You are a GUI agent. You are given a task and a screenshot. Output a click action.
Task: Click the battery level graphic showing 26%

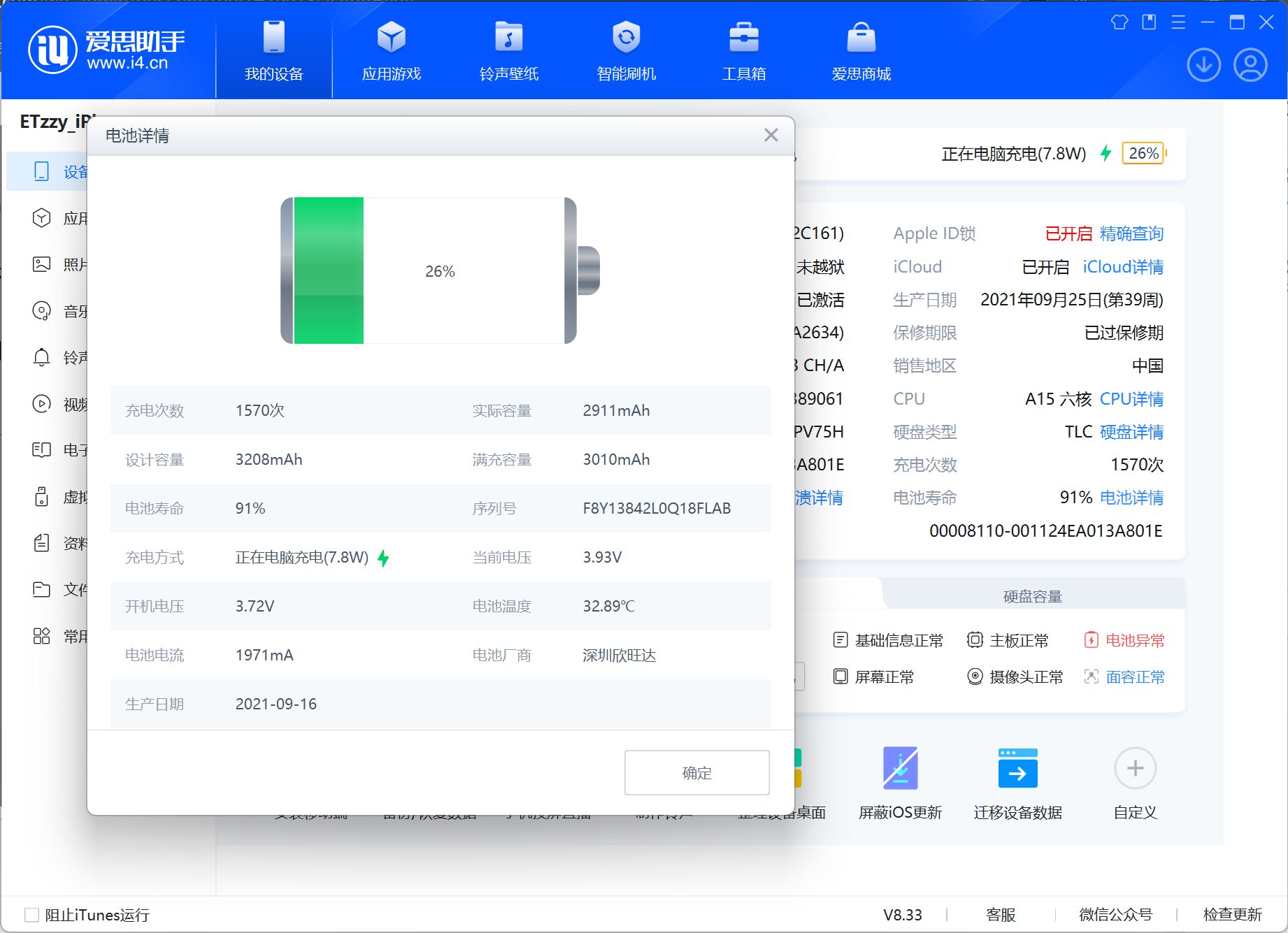pyautogui.click(x=440, y=270)
